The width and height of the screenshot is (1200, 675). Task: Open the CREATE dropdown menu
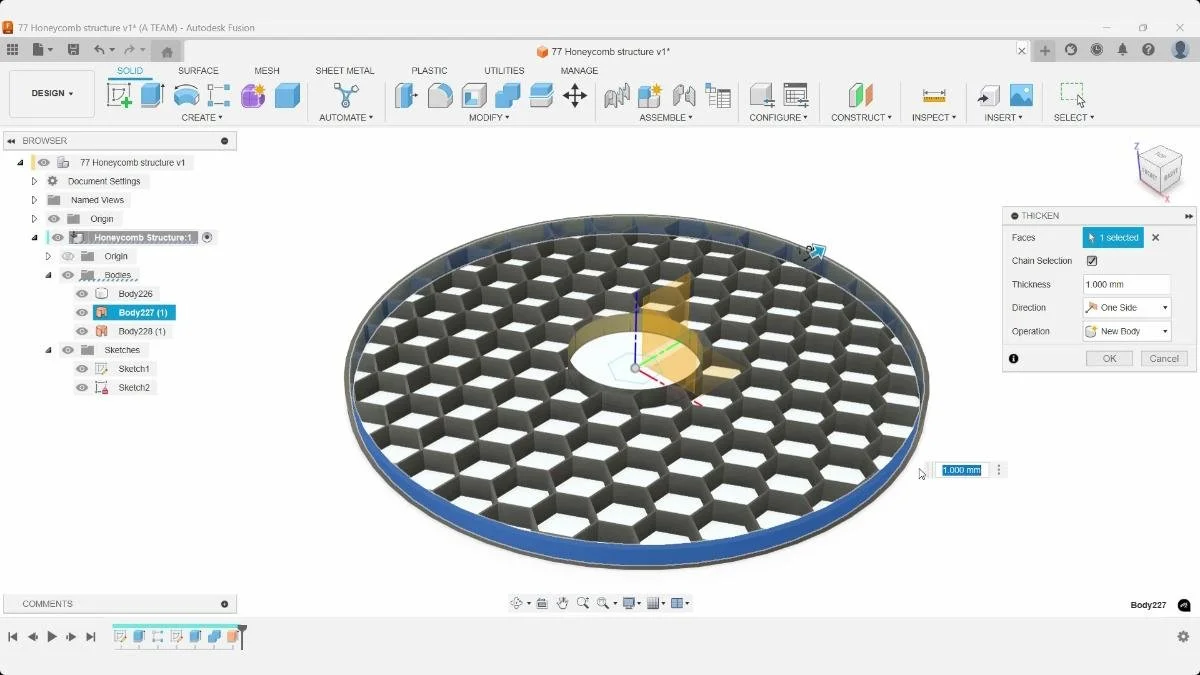(202, 118)
